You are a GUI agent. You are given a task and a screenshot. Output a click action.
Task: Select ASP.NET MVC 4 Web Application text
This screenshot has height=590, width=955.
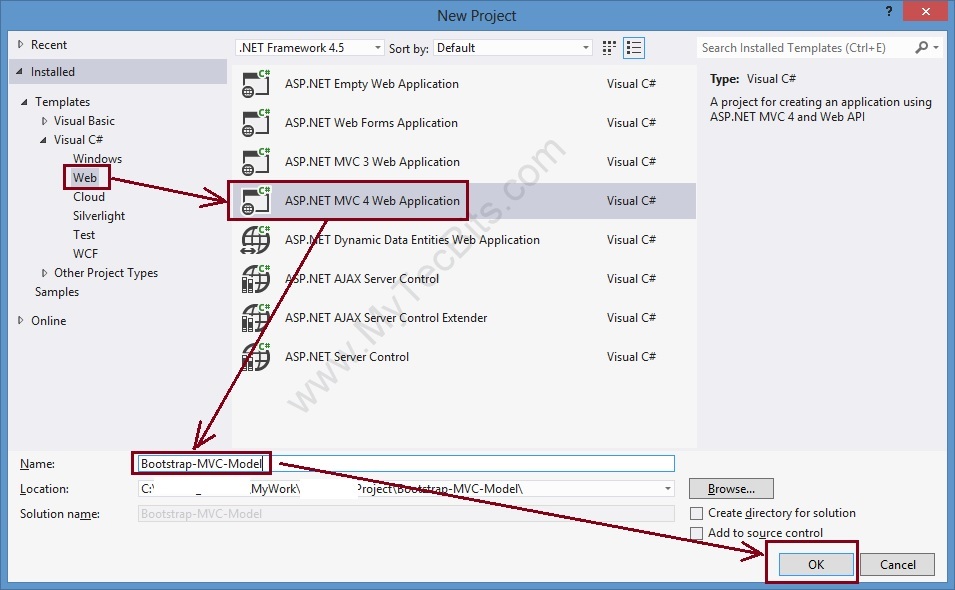click(x=372, y=200)
